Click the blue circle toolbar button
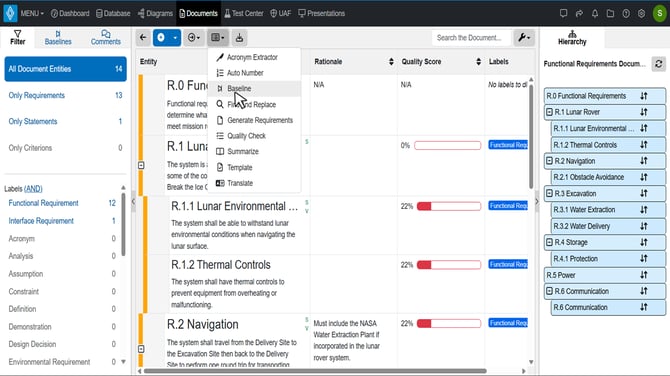Image resolution: width=670 pixels, height=376 pixels. [x=161, y=38]
